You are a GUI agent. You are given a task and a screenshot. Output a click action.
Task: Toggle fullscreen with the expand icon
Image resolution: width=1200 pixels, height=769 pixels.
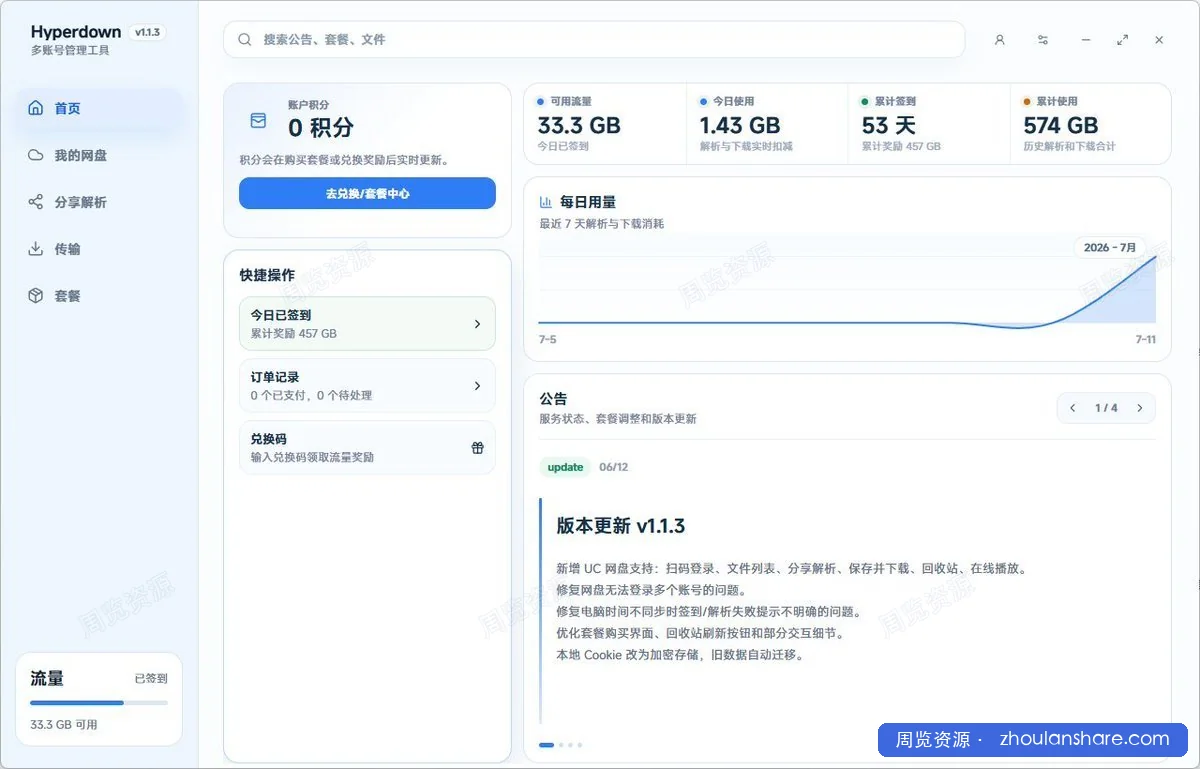click(1123, 40)
